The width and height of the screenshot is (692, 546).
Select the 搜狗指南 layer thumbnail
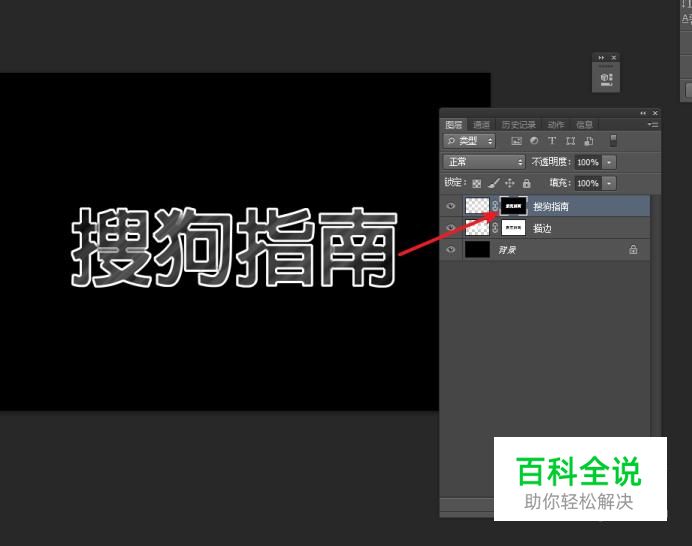point(478,206)
